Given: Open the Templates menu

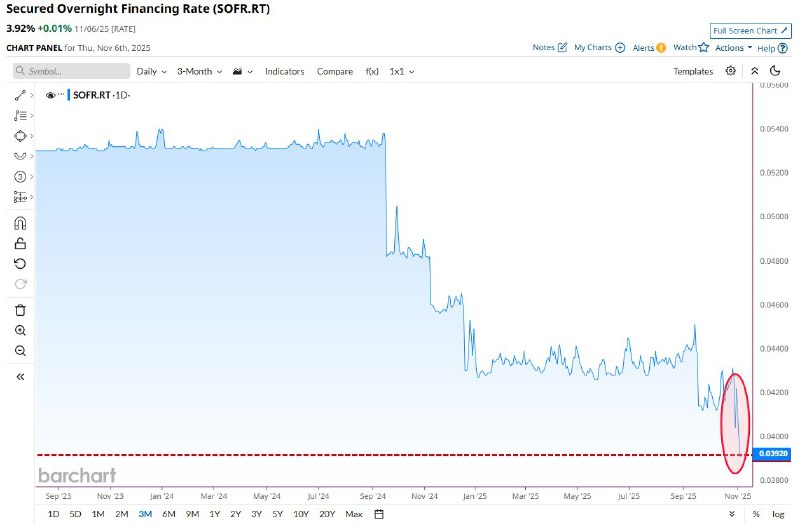Looking at the screenshot, I should coord(693,71).
